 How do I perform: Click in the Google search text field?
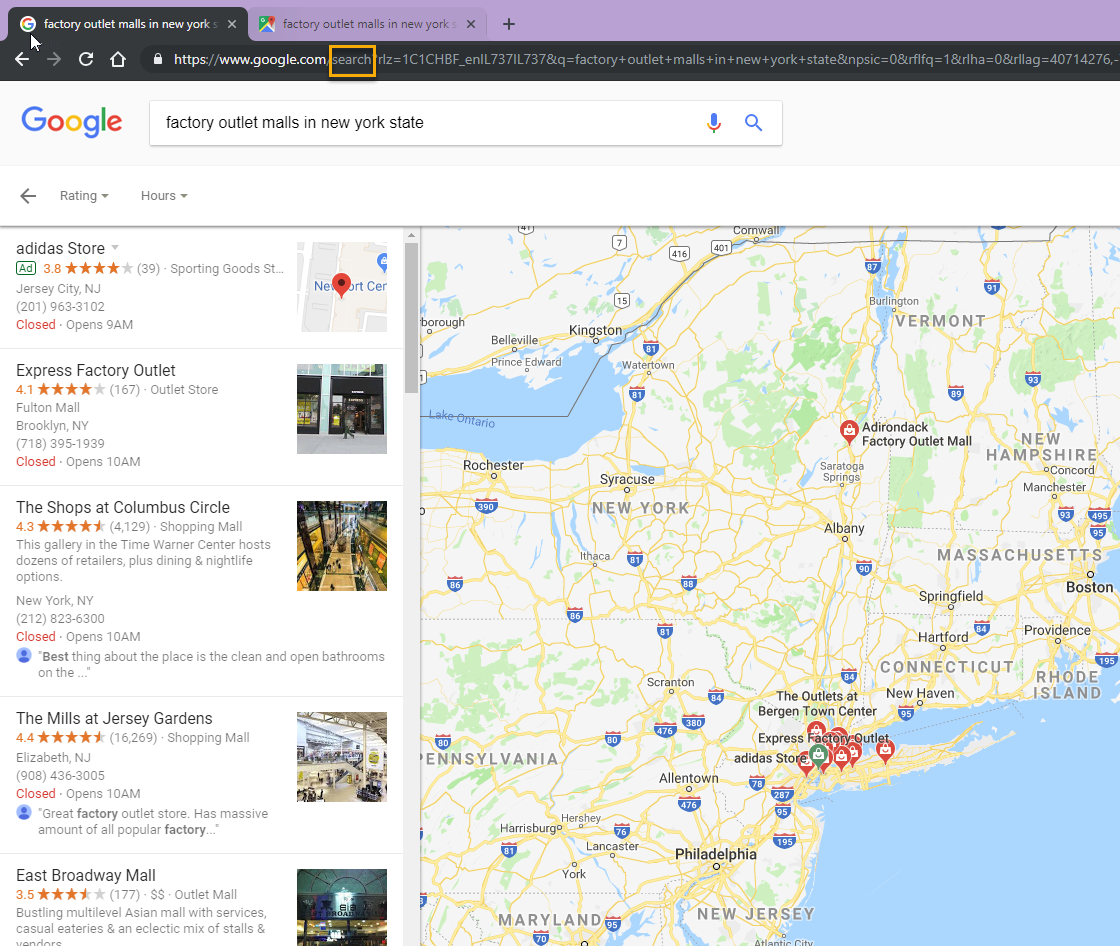pyautogui.click(x=420, y=123)
